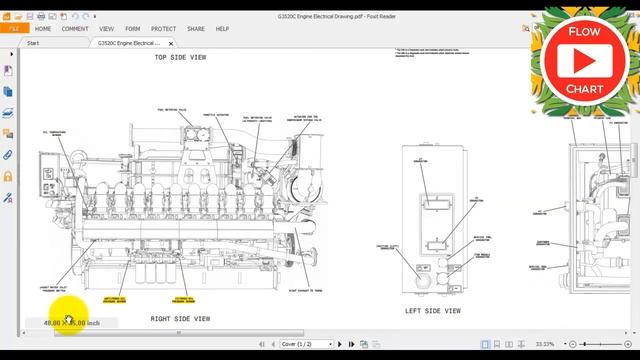Viewport: 640px width, 360px height.
Task: Open the COMMENT ribbon tab
Action: 75,29
